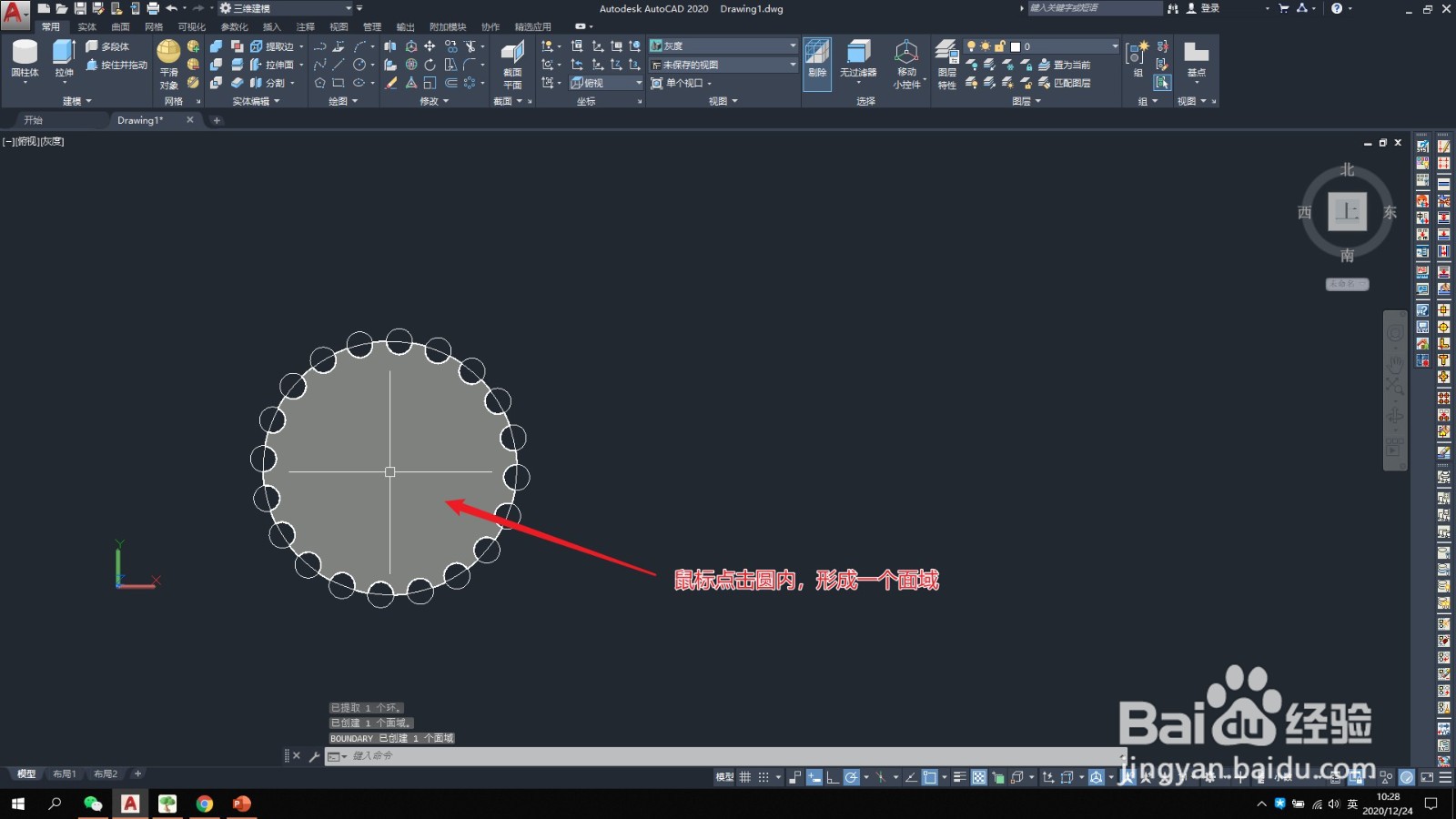Toggle the grid display in status bar
1456x819 pixels.
click(744, 777)
